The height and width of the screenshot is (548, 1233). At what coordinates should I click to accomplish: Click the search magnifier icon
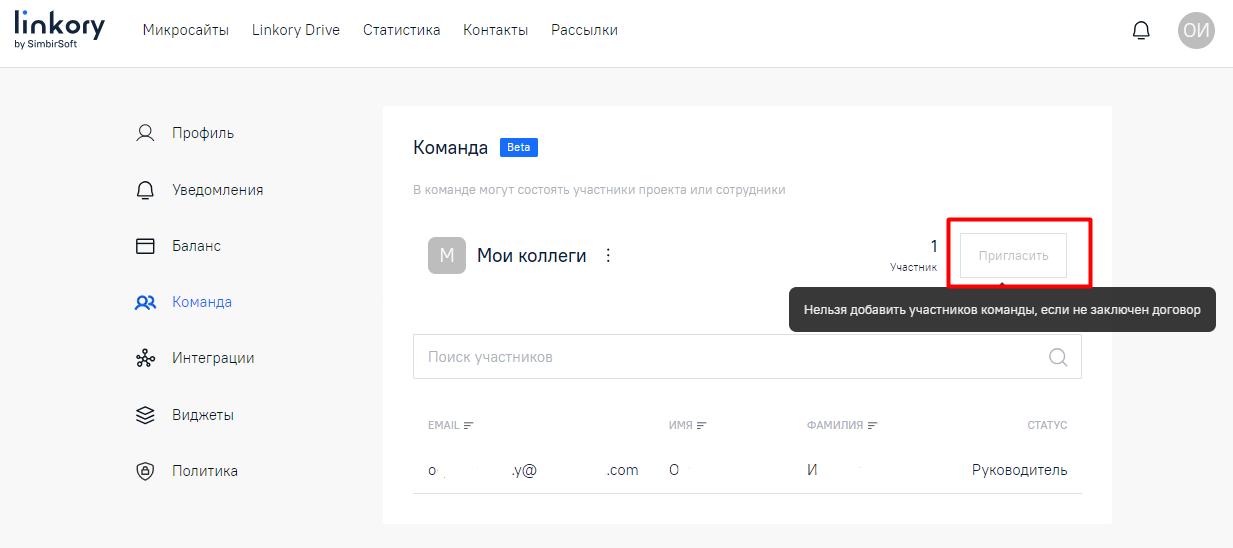[x=1057, y=357]
